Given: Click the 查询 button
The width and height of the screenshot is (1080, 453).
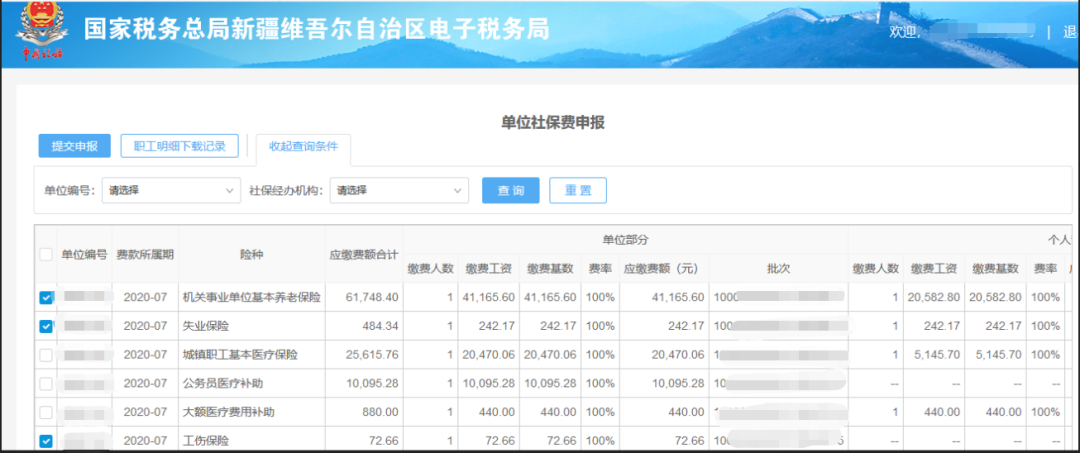Looking at the screenshot, I should tap(510, 191).
